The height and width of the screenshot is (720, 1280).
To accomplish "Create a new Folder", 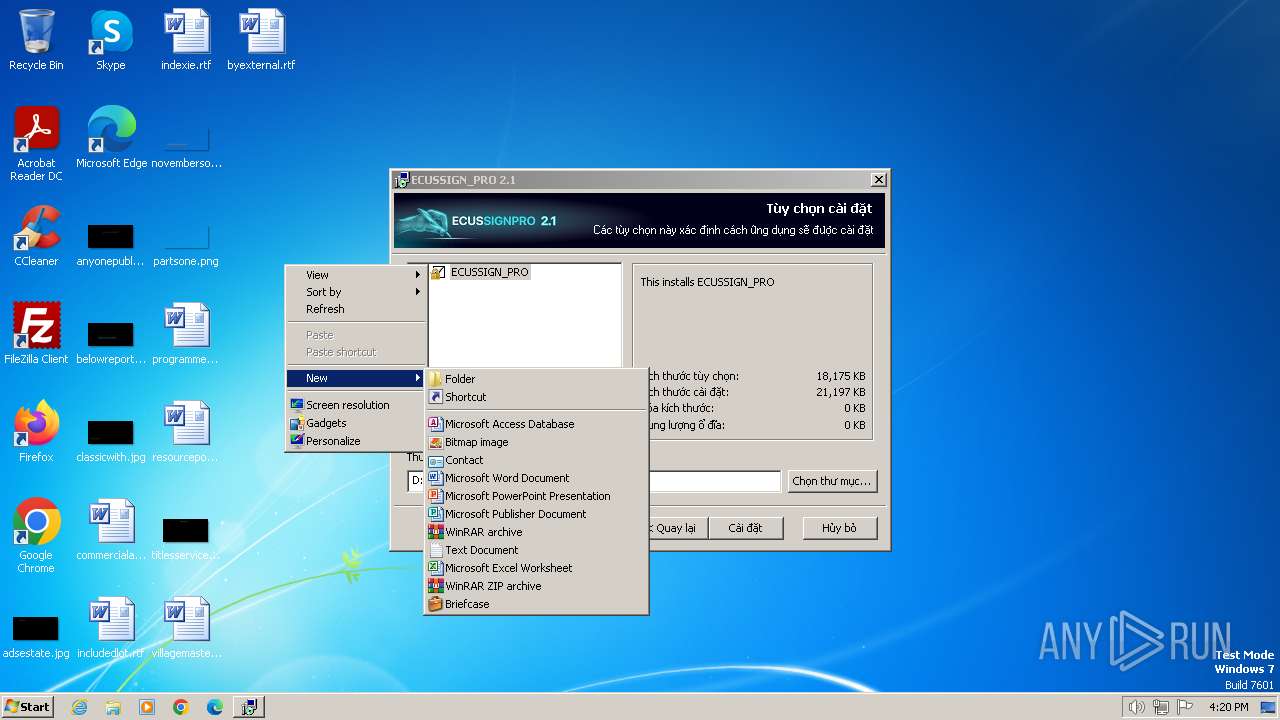I will click(x=536, y=379).
